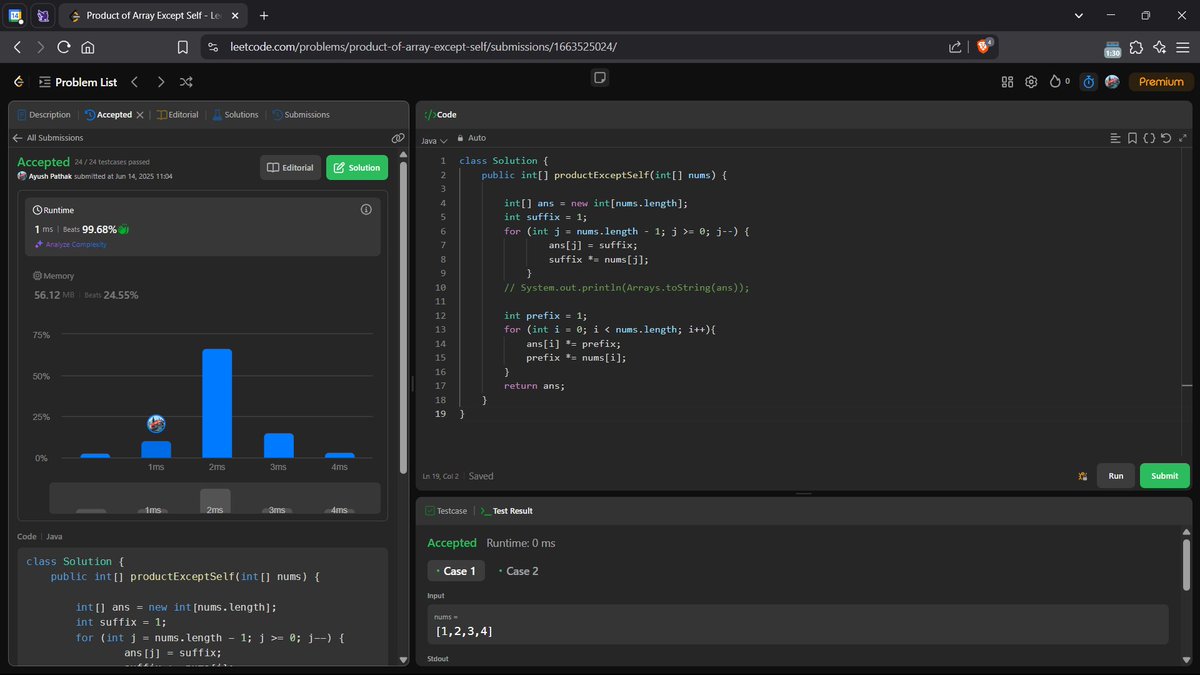
Task: Click the Run button
Action: coord(1115,476)
